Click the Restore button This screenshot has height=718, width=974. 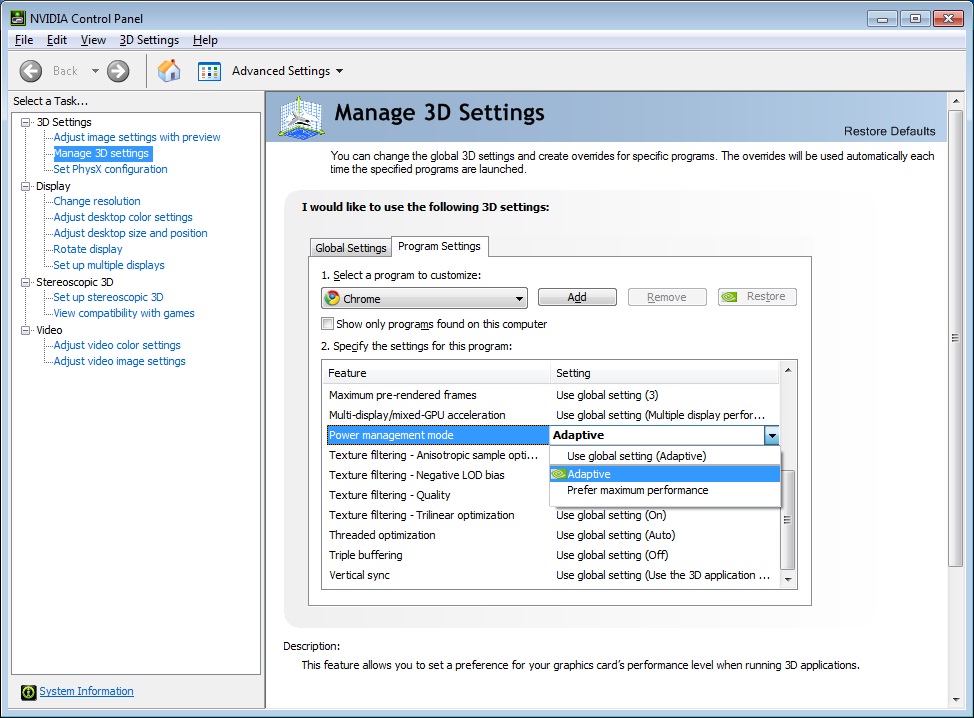757,297
